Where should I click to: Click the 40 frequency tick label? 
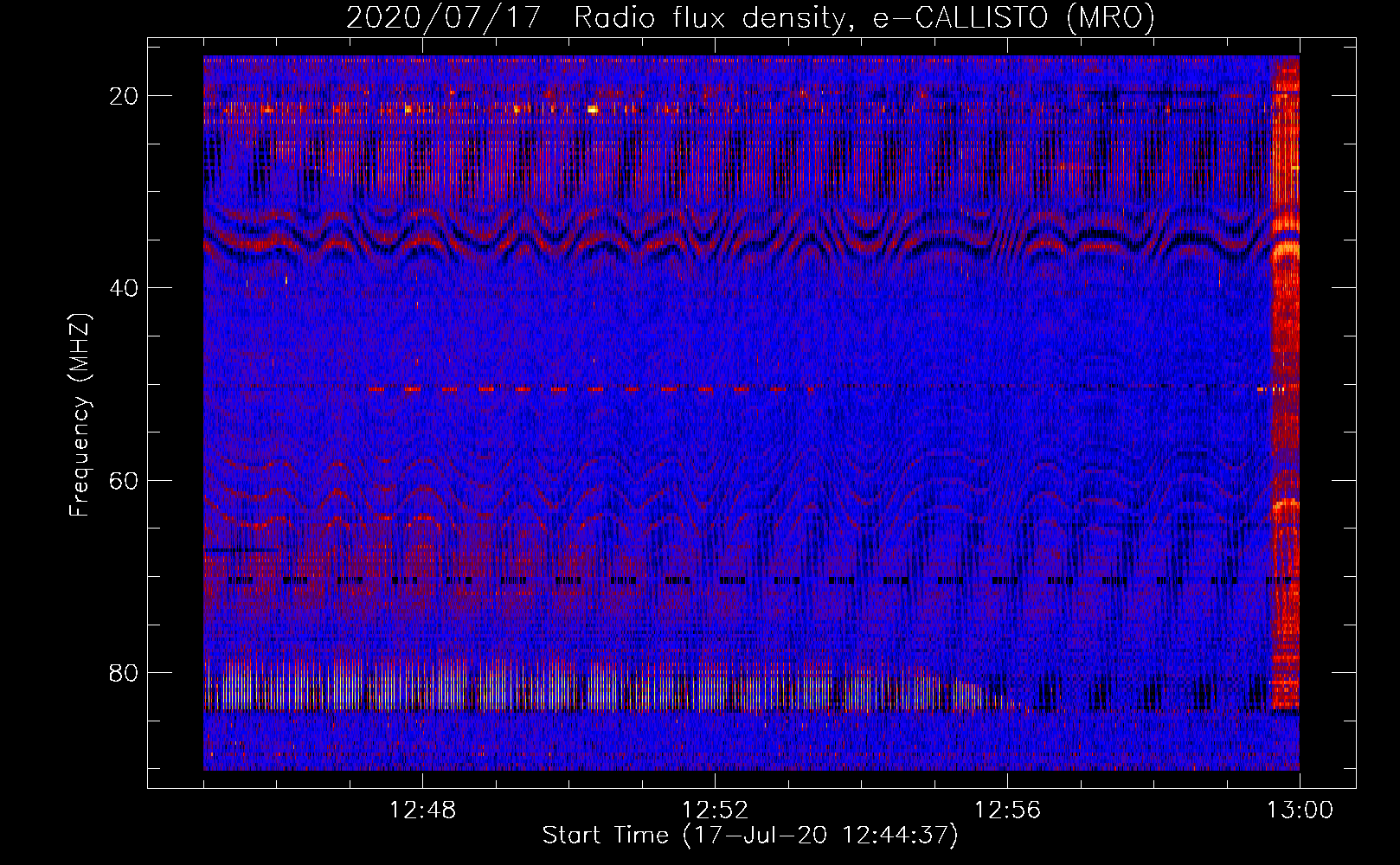pos(124,288)
